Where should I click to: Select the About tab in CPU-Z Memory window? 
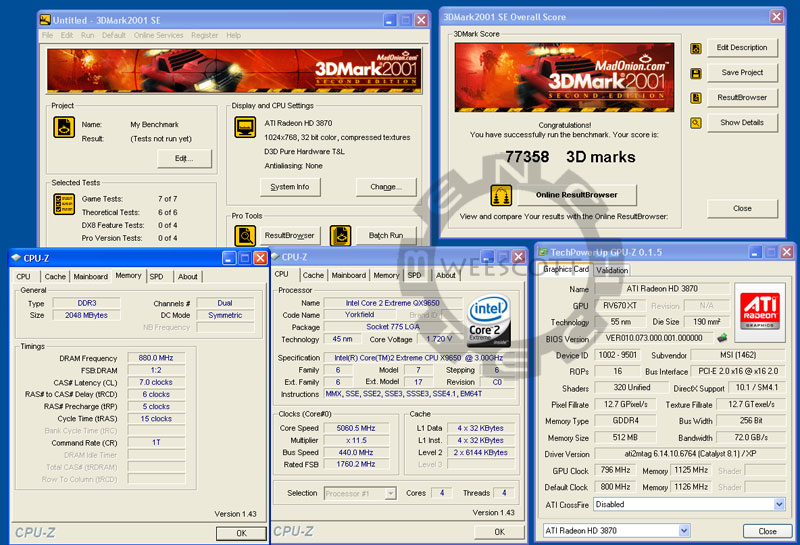click(187, 277)
